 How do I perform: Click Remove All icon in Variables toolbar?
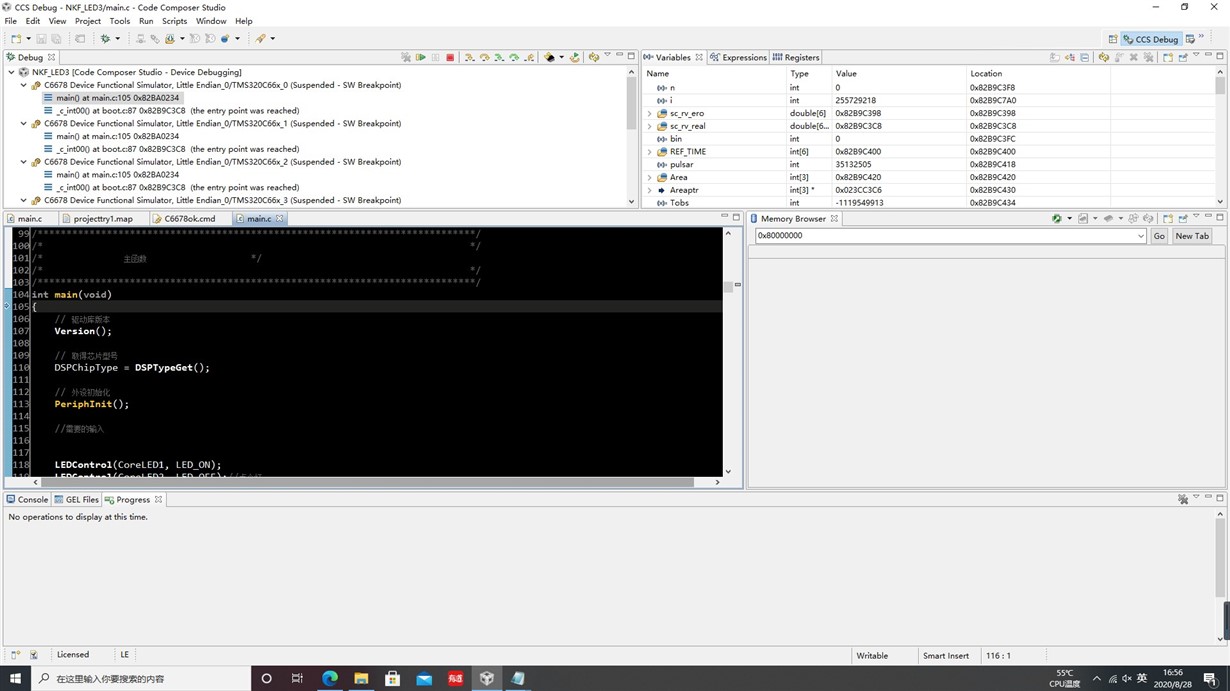1147,57
